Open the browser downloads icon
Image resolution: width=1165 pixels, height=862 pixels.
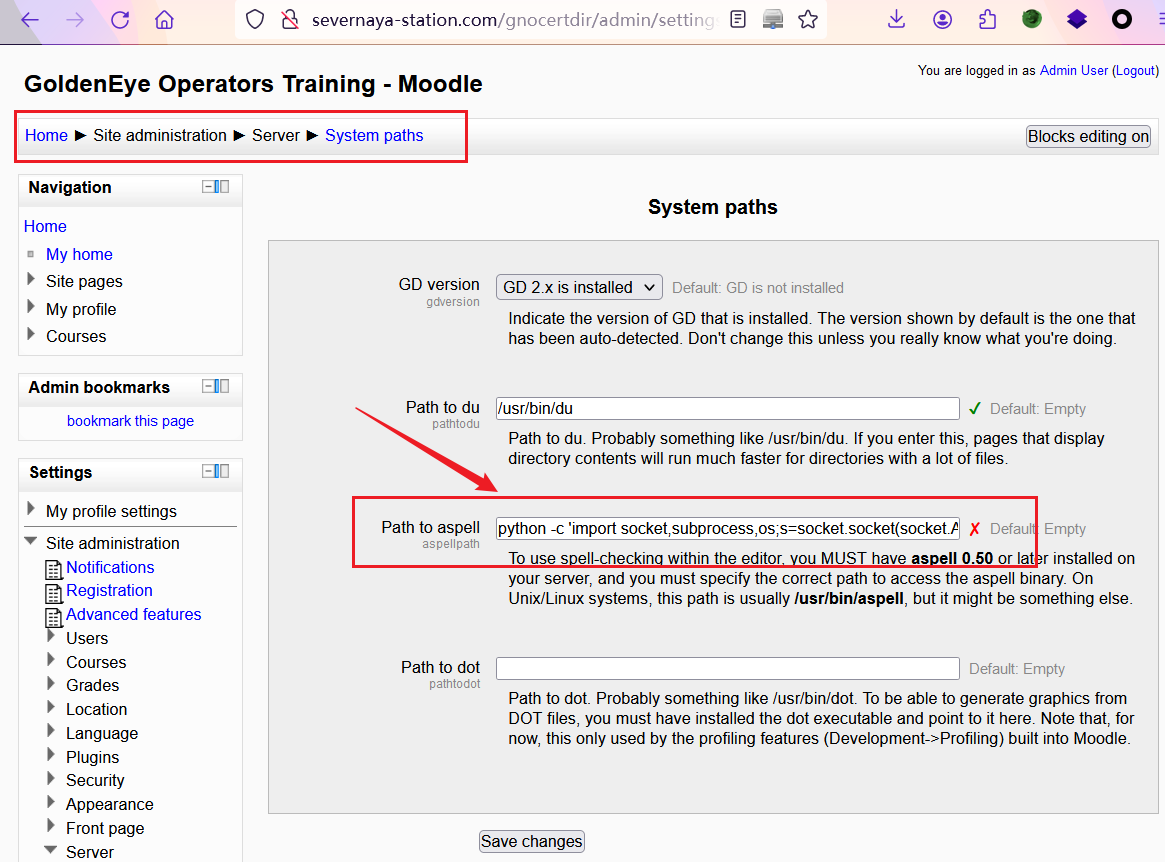pyautogui.click(x=896, y=19)
